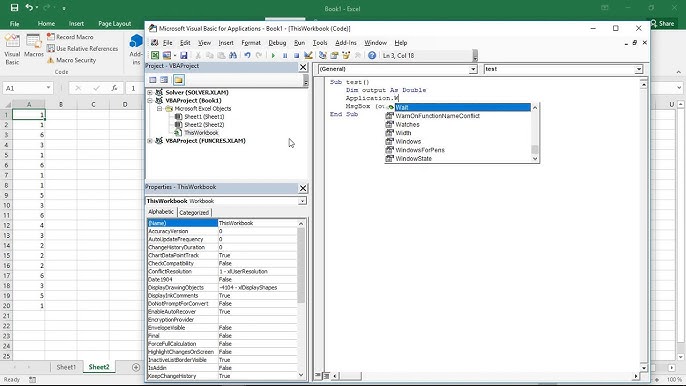Toggle Design Mode toolbar icon
686x386 pixels.
(308, 56)
